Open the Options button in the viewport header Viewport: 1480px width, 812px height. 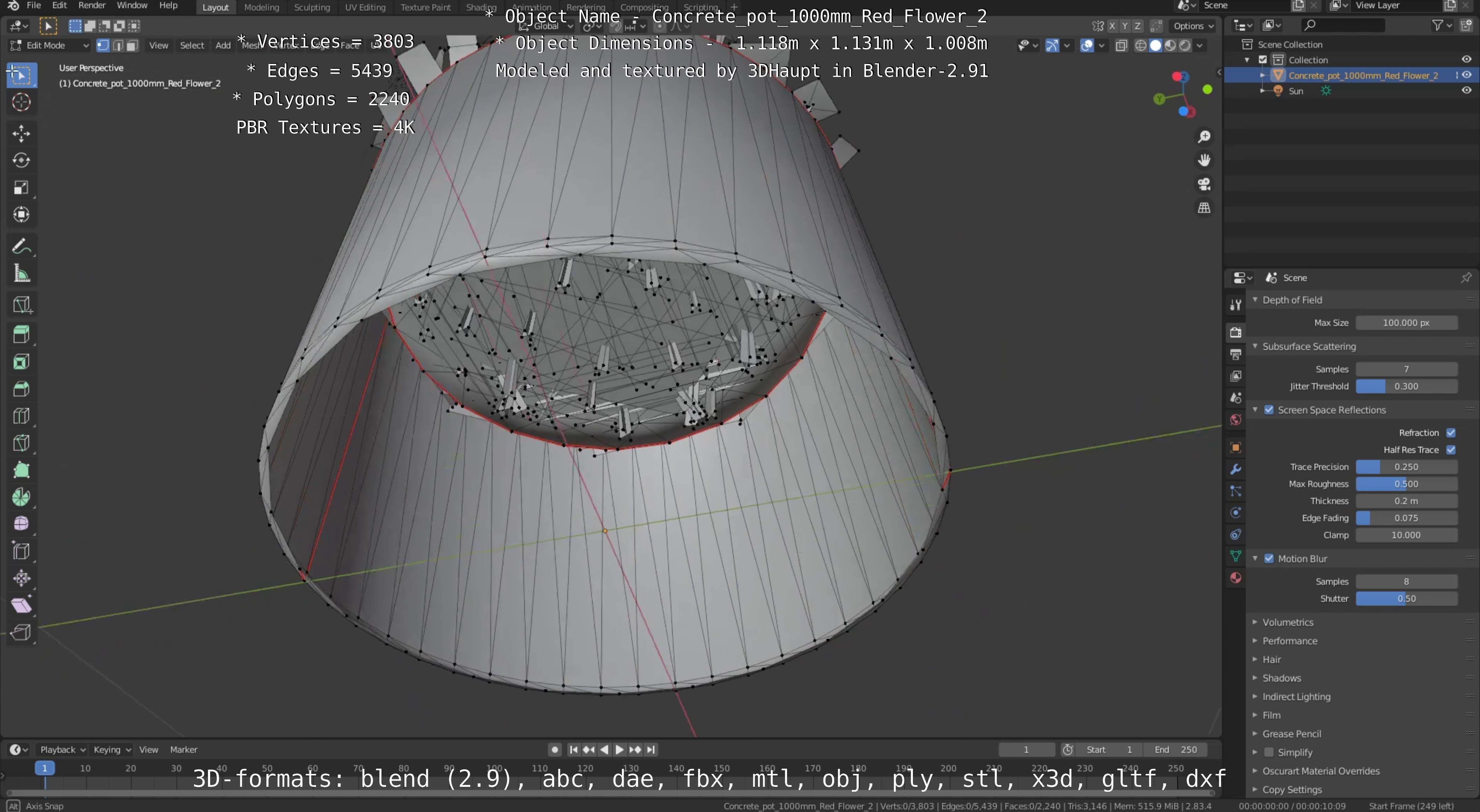pyautogui.click(x=1193, y=26)
